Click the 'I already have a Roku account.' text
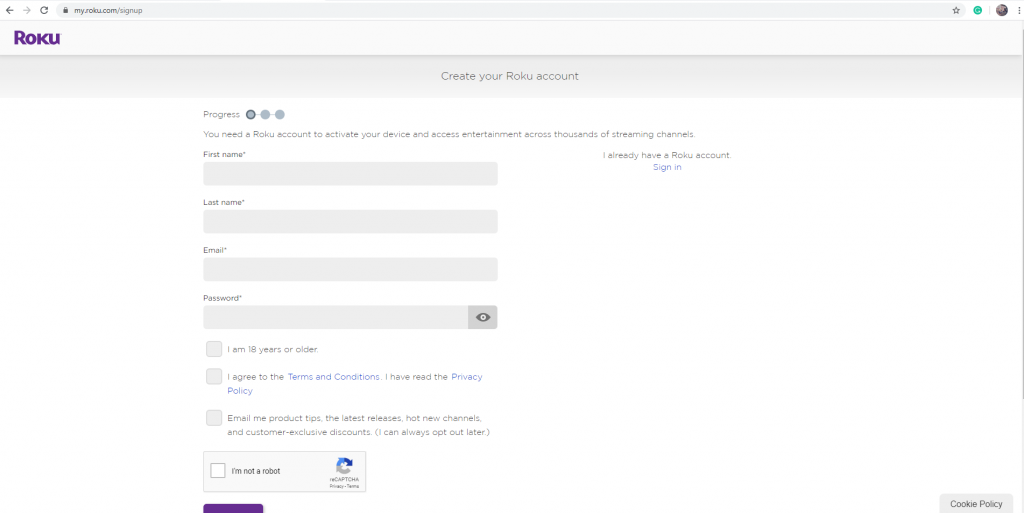This screenshot has height=513, width=1024. pyautogui.click(x=667, y=155)
